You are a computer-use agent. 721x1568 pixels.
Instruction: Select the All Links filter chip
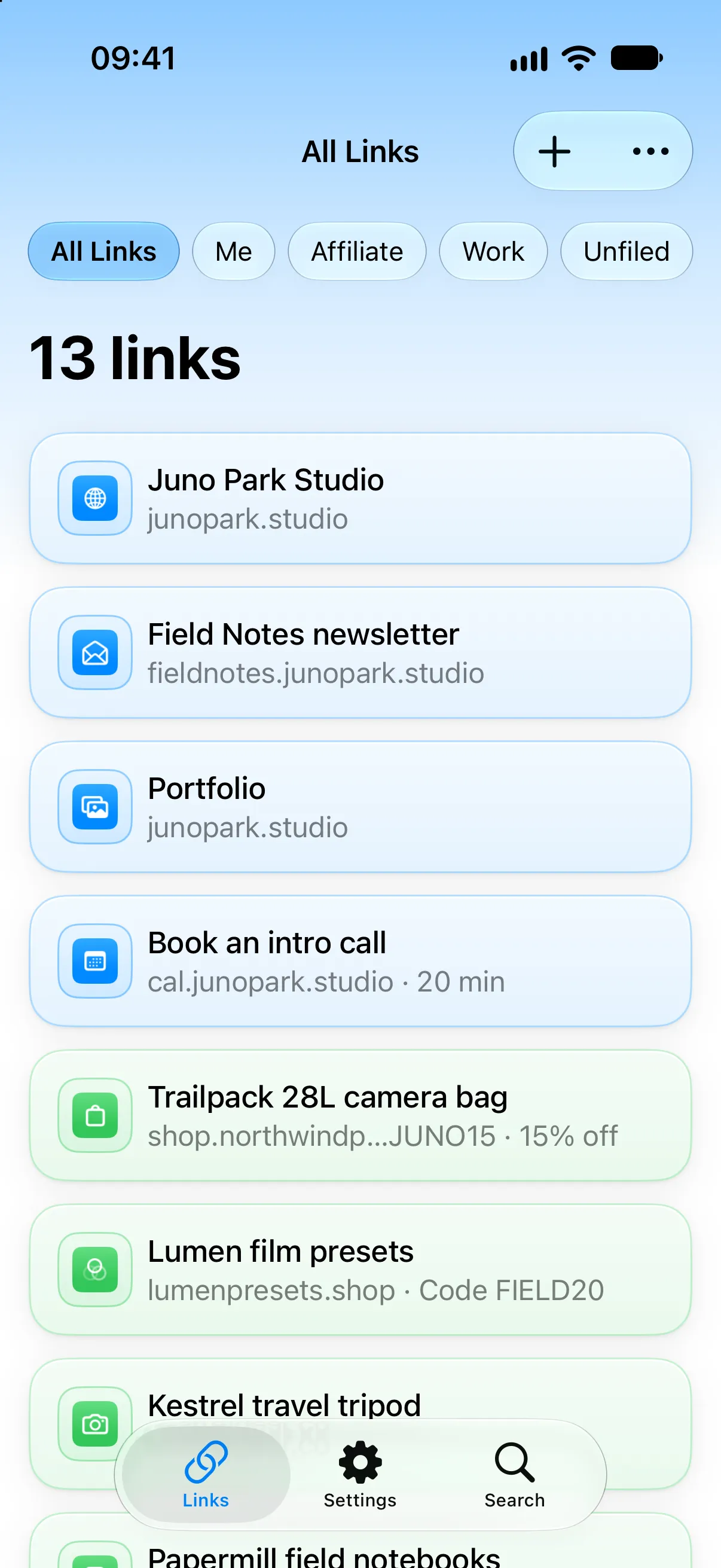[104, 251]
